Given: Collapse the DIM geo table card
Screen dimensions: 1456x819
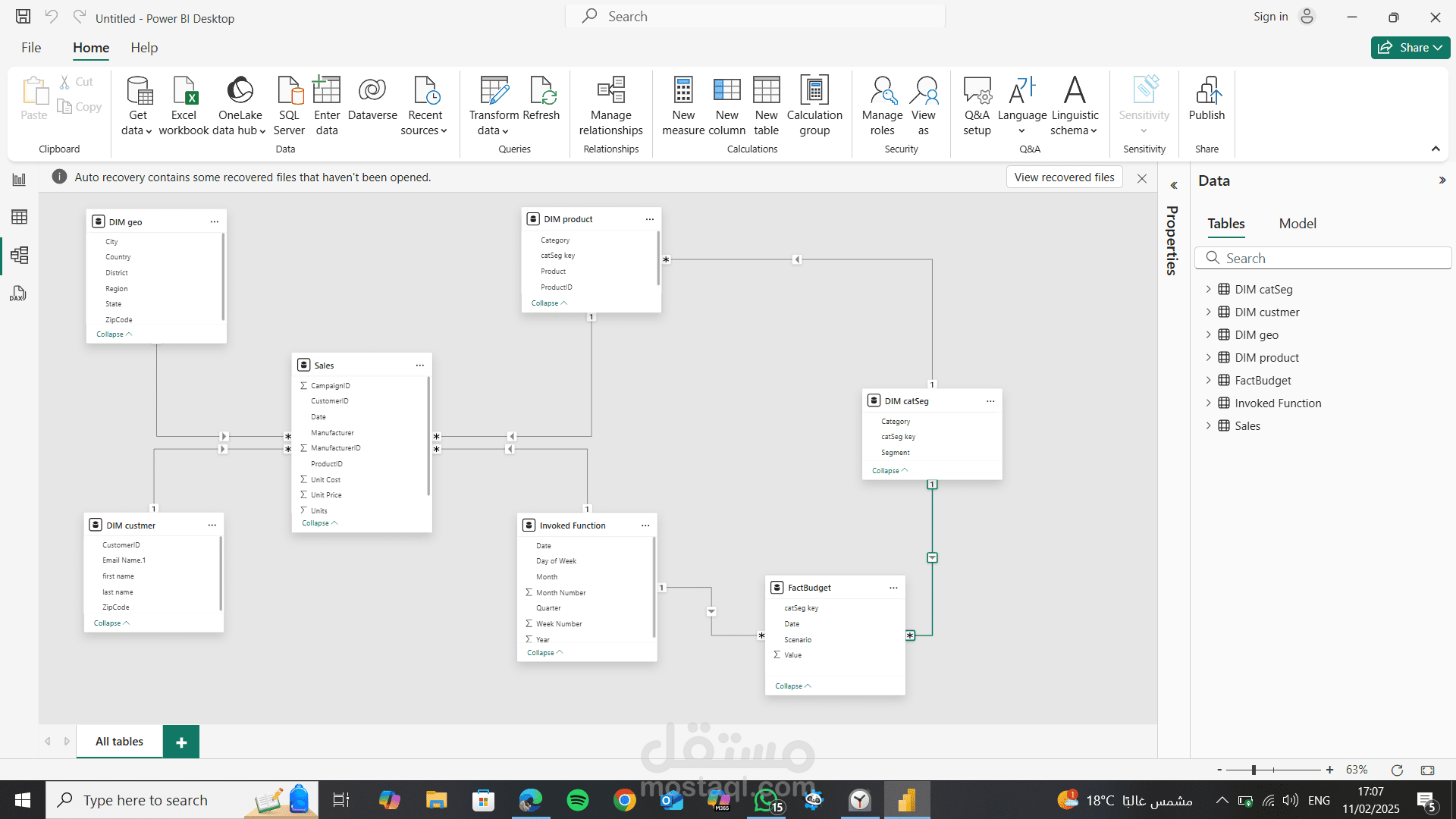Looking at the screenshot, I should coord(114,334).
